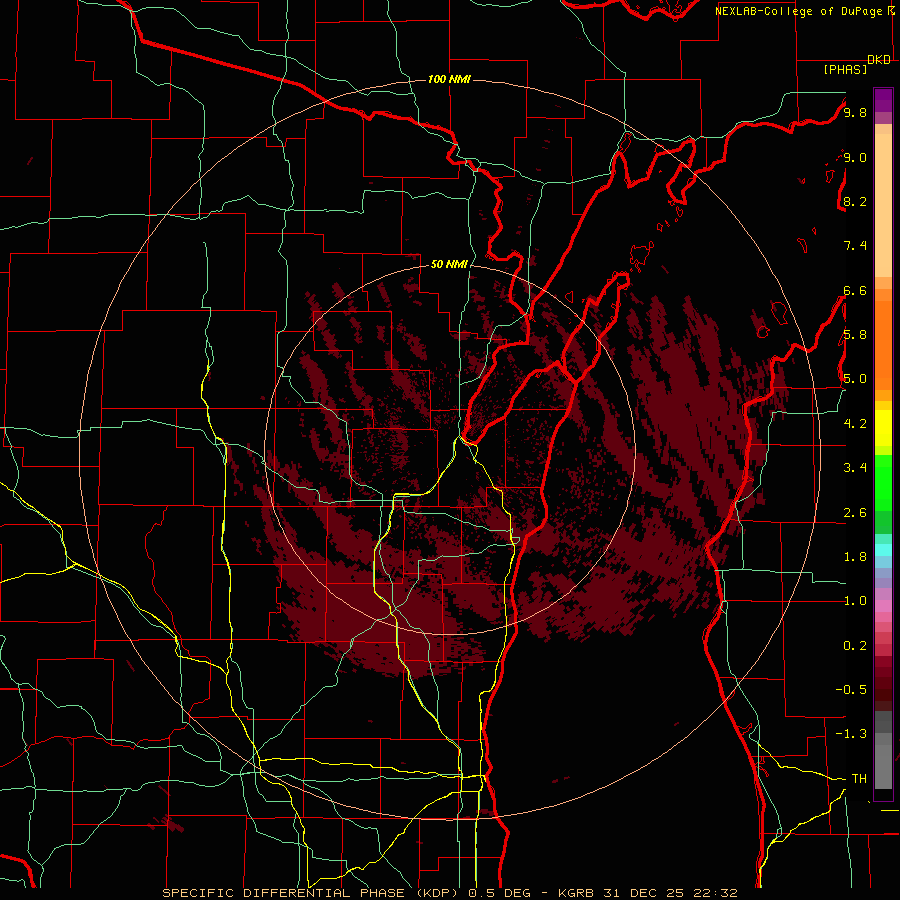Viewport: 900px width, 900px height.
Task: Click the TH threshold label in the legend
Action: pos(859,778)
